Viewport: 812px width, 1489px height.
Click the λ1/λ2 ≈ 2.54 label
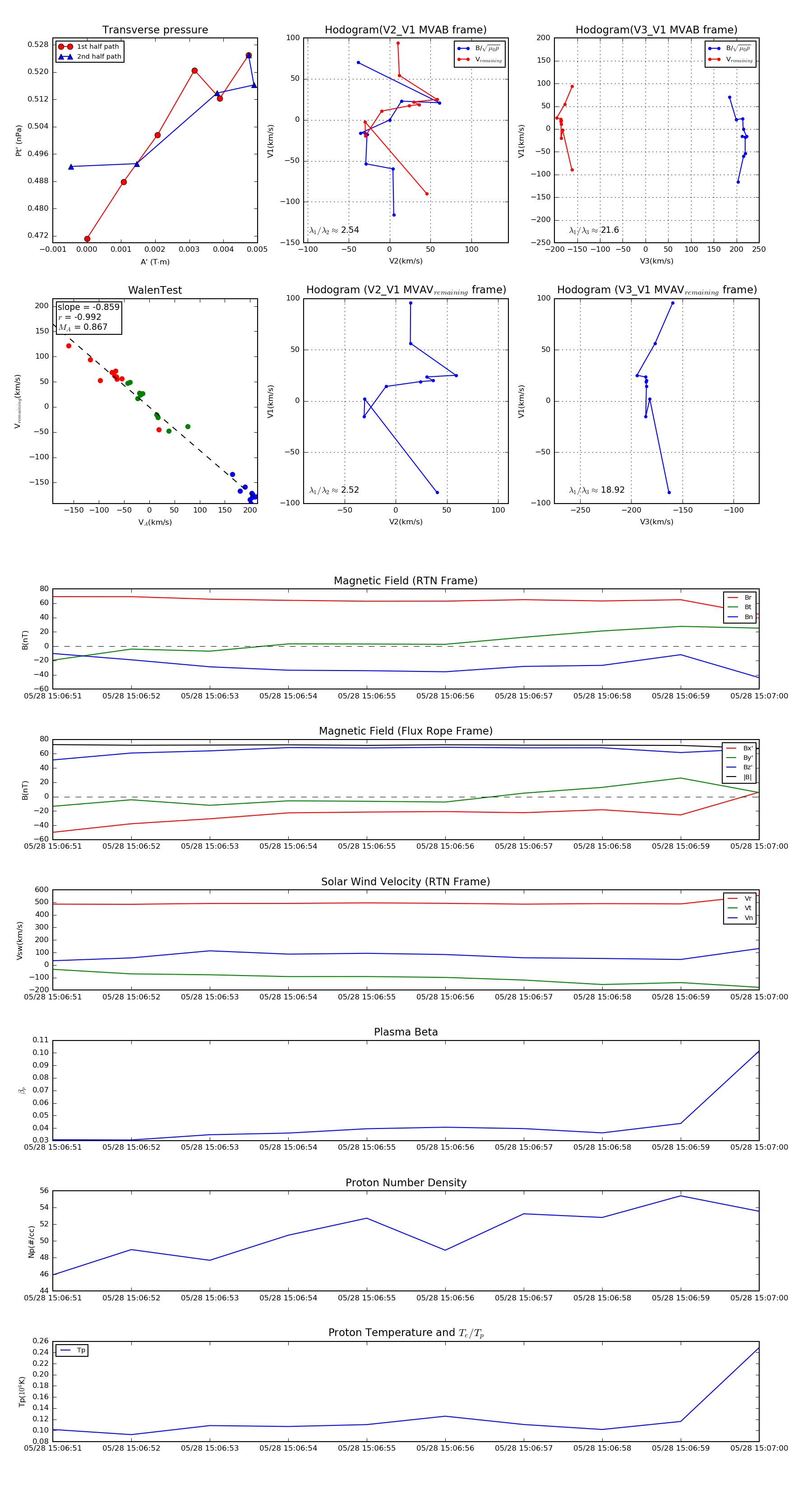pos(334,230)
